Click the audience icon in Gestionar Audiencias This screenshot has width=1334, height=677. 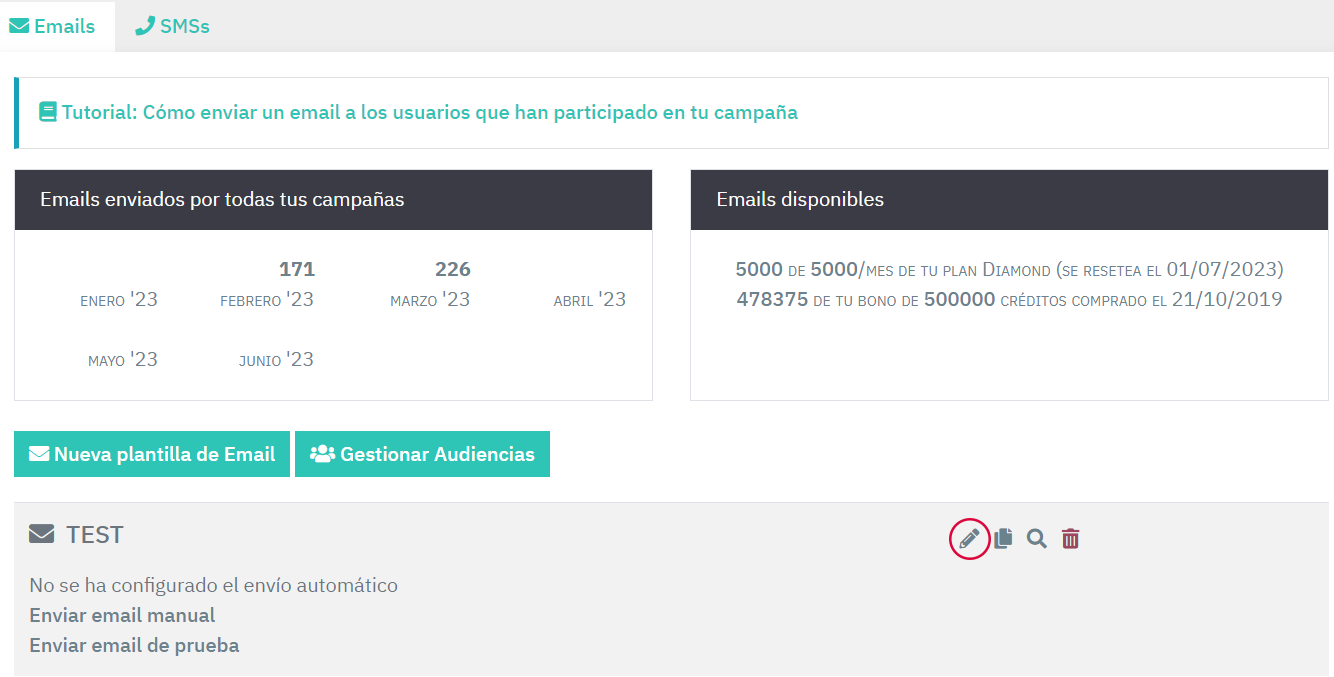coord(321,454)
